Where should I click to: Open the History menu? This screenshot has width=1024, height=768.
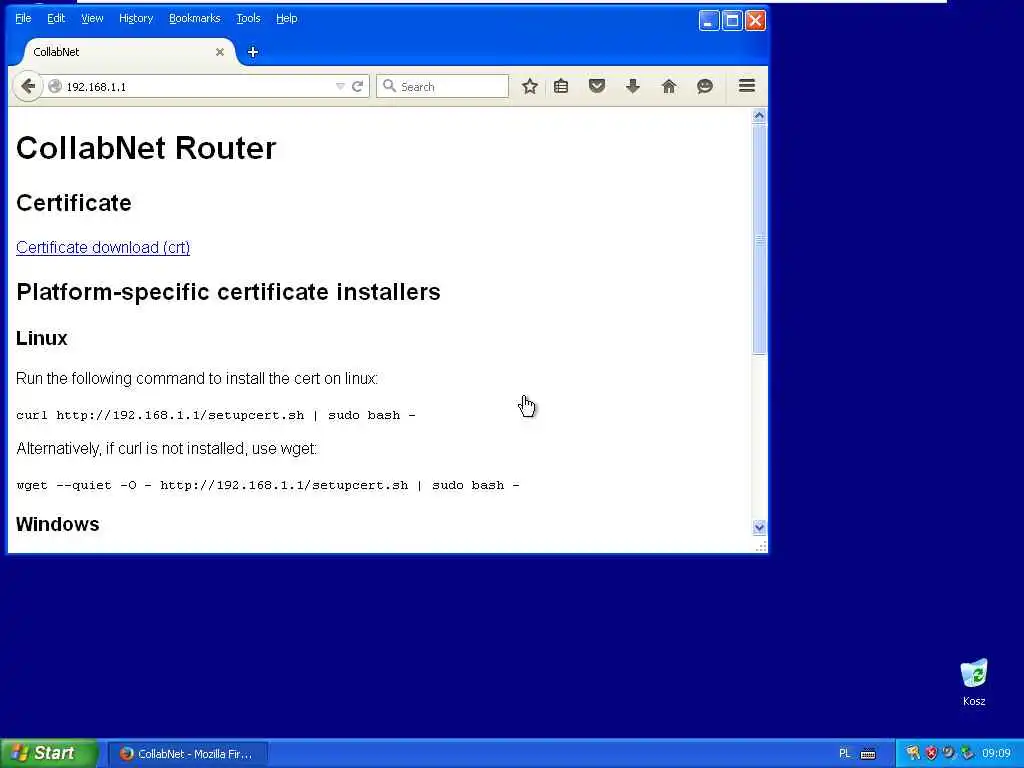tap(136, 18)
